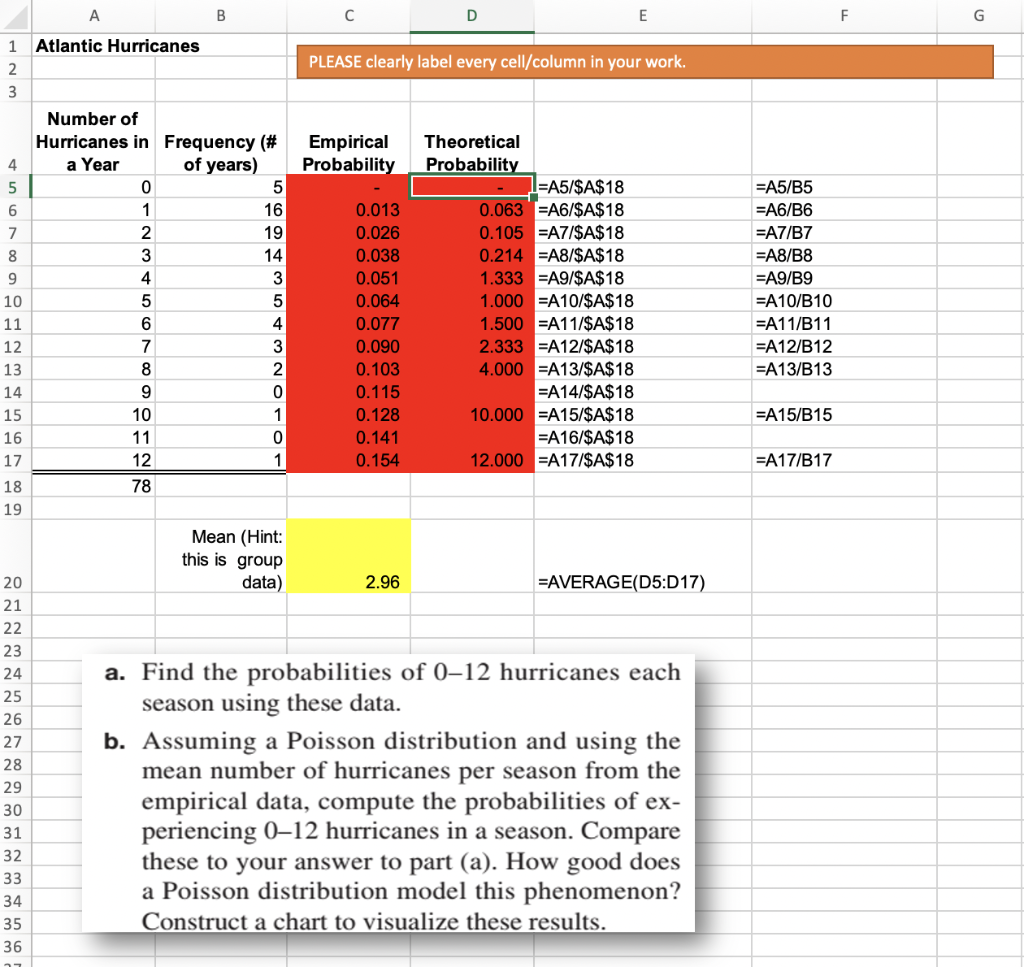Screen dimensions: 1024x967
Task: Click the total 78 in cell A18
Action: (x=141, y=486)
